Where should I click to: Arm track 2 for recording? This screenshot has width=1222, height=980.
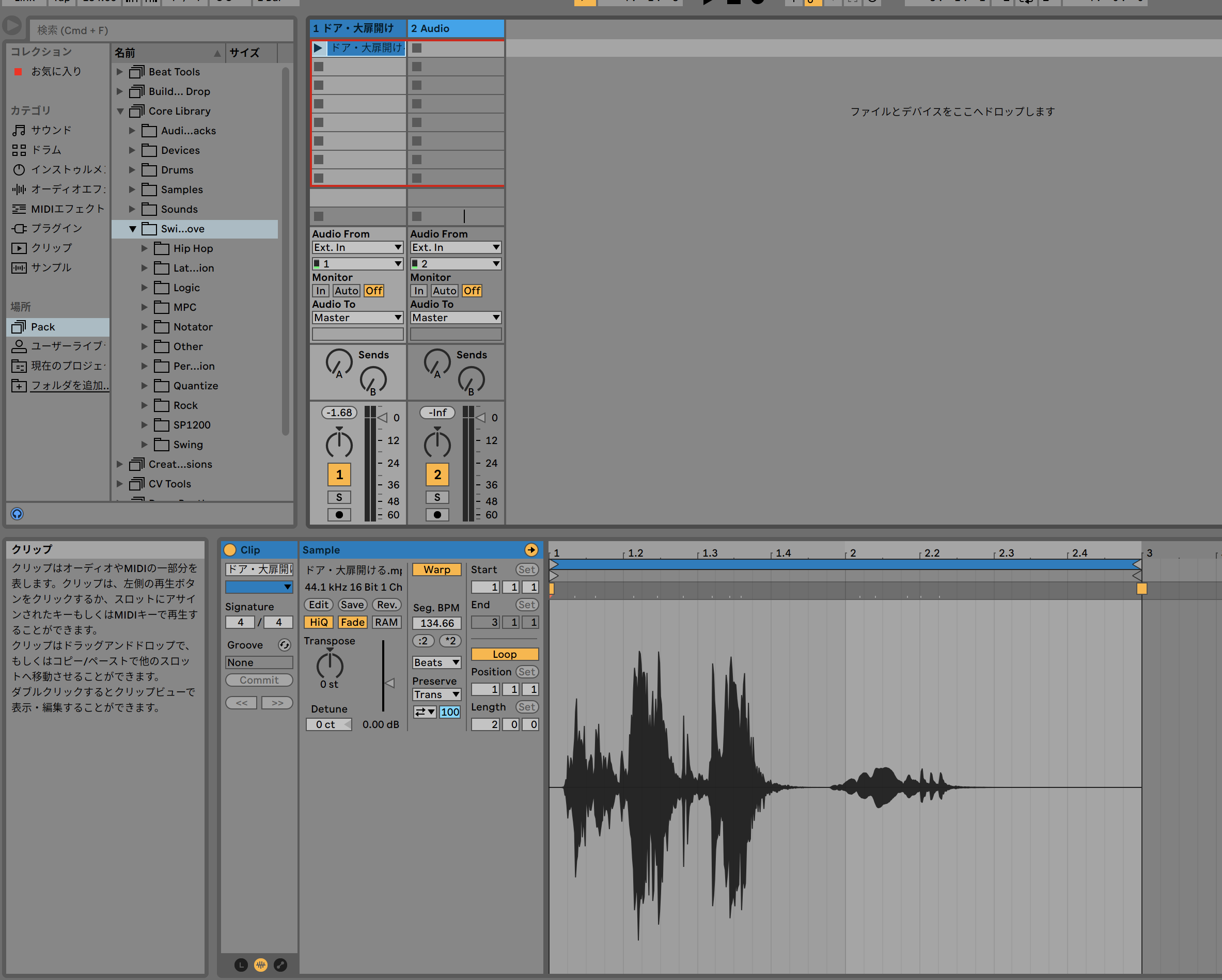(437, 515)
